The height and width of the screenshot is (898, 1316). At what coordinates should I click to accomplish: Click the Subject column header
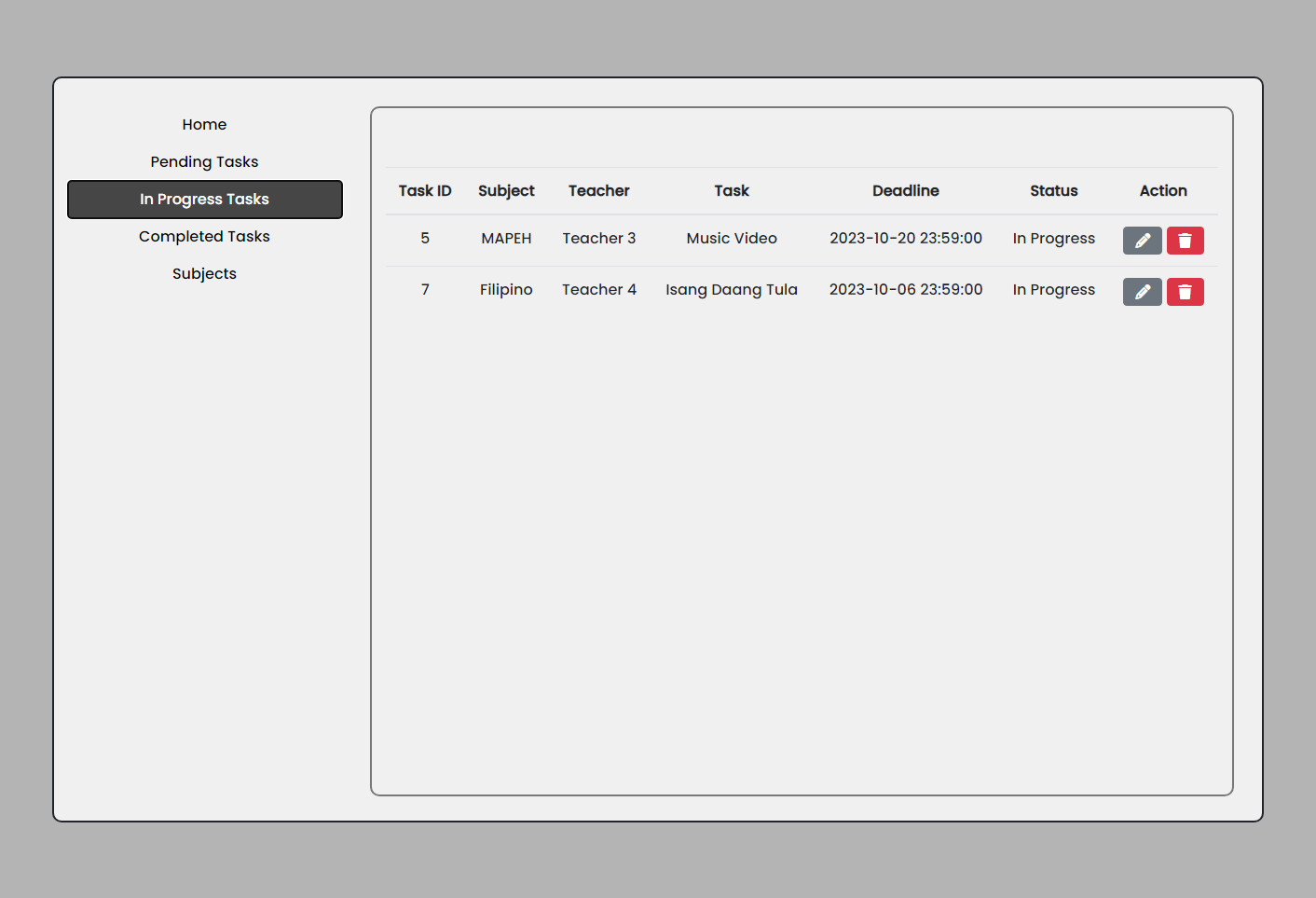pyautogui.click(x=506, y=191)
